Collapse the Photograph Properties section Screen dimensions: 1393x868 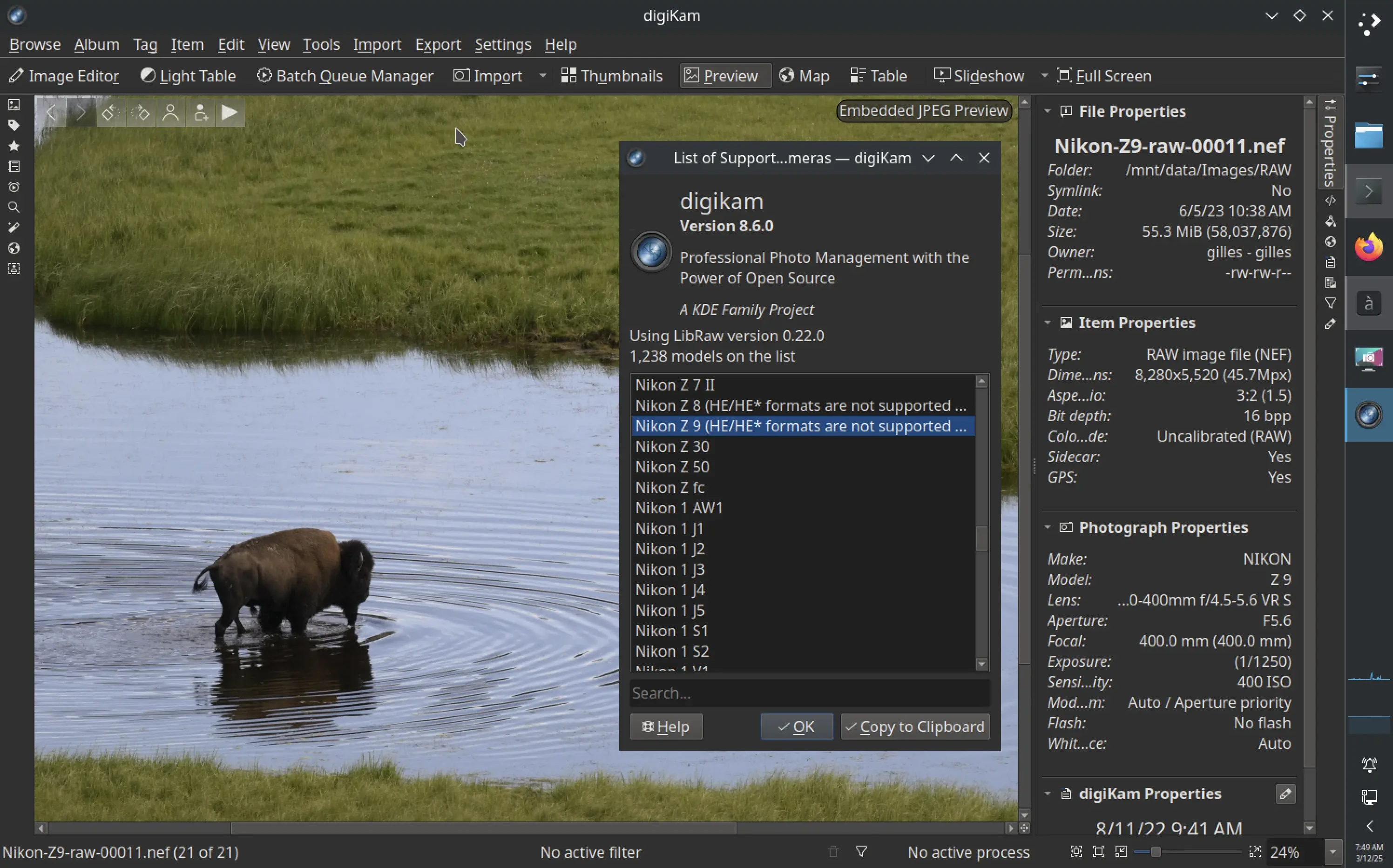click(1049, 527)
